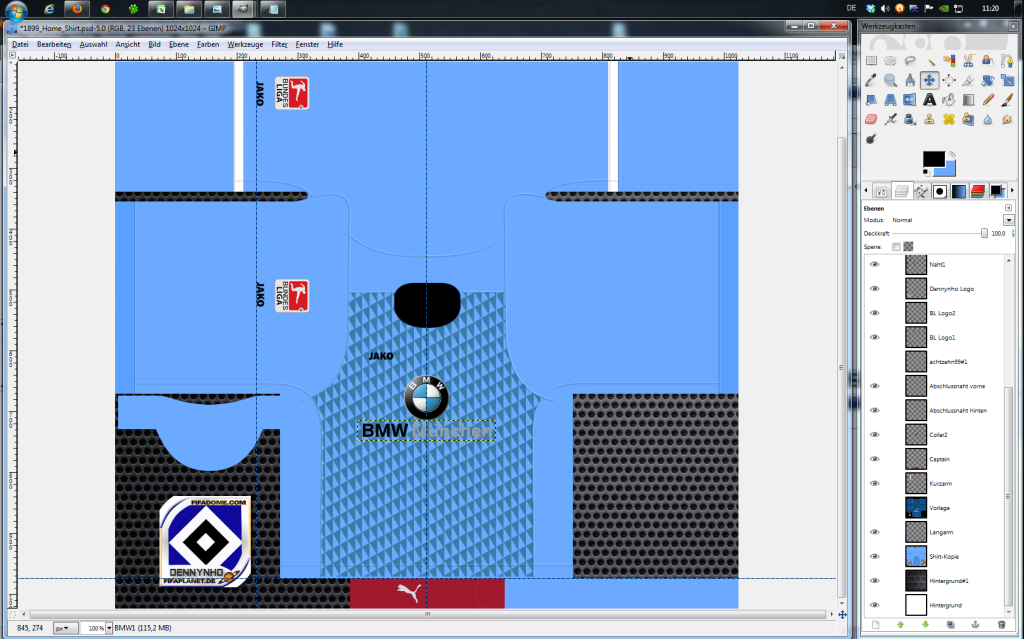
Task: Open the px unit dropdown in status bar
Action: pyautogui.click(x=65, y=628)
